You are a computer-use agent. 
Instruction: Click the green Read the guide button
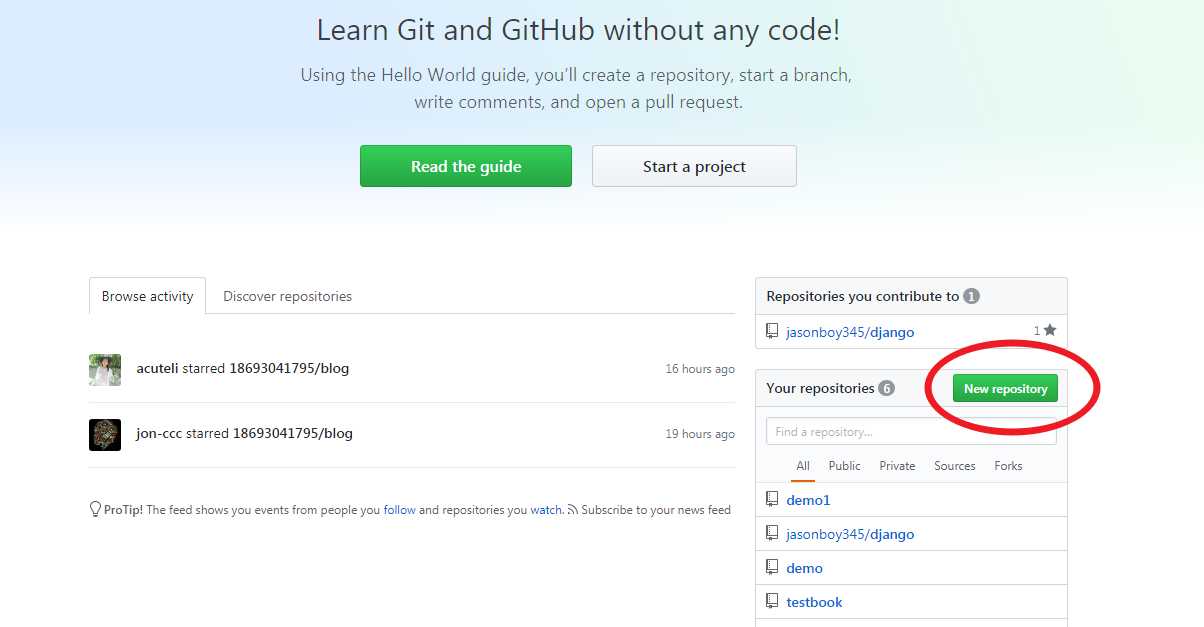[466, 166]
